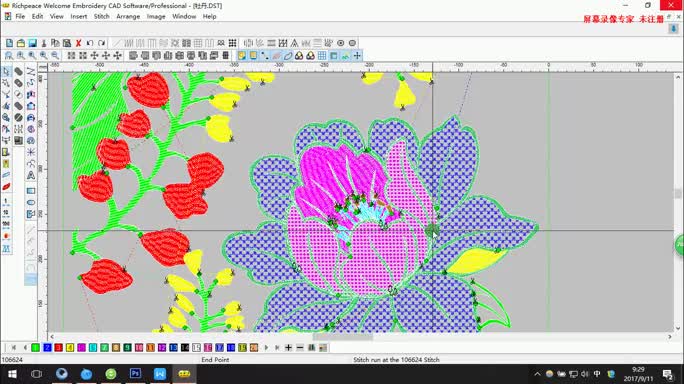This screenshot has width=684, height=384.
Task: Open the Image menu
Action: point(156,16)
